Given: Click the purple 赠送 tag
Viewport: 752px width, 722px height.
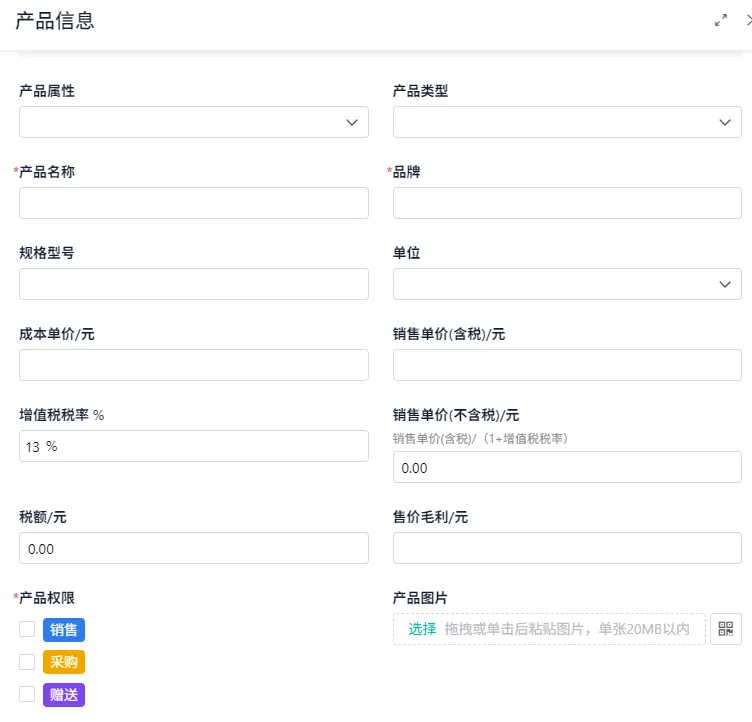Looking at the screenshot, I should (x=64, y=695).
